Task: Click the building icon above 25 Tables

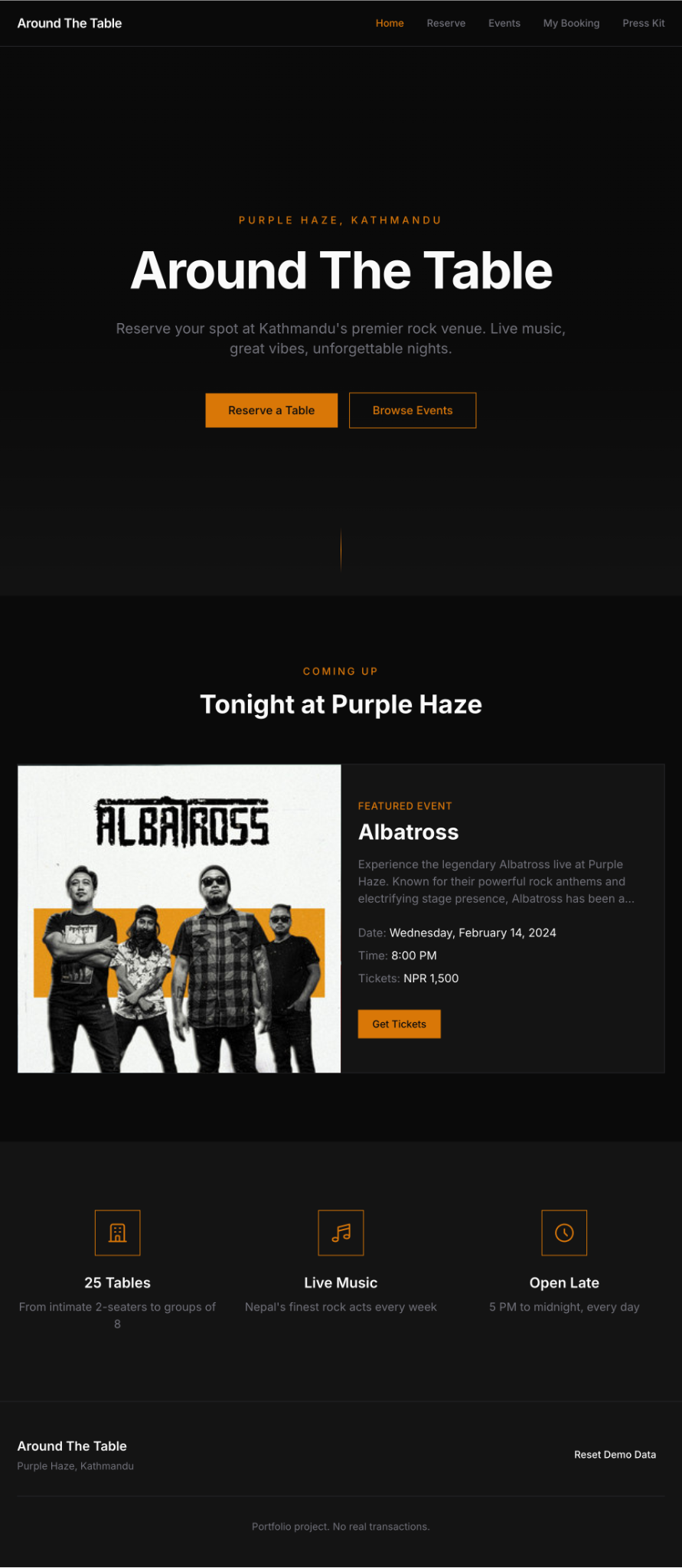Action: (117, 1233)
